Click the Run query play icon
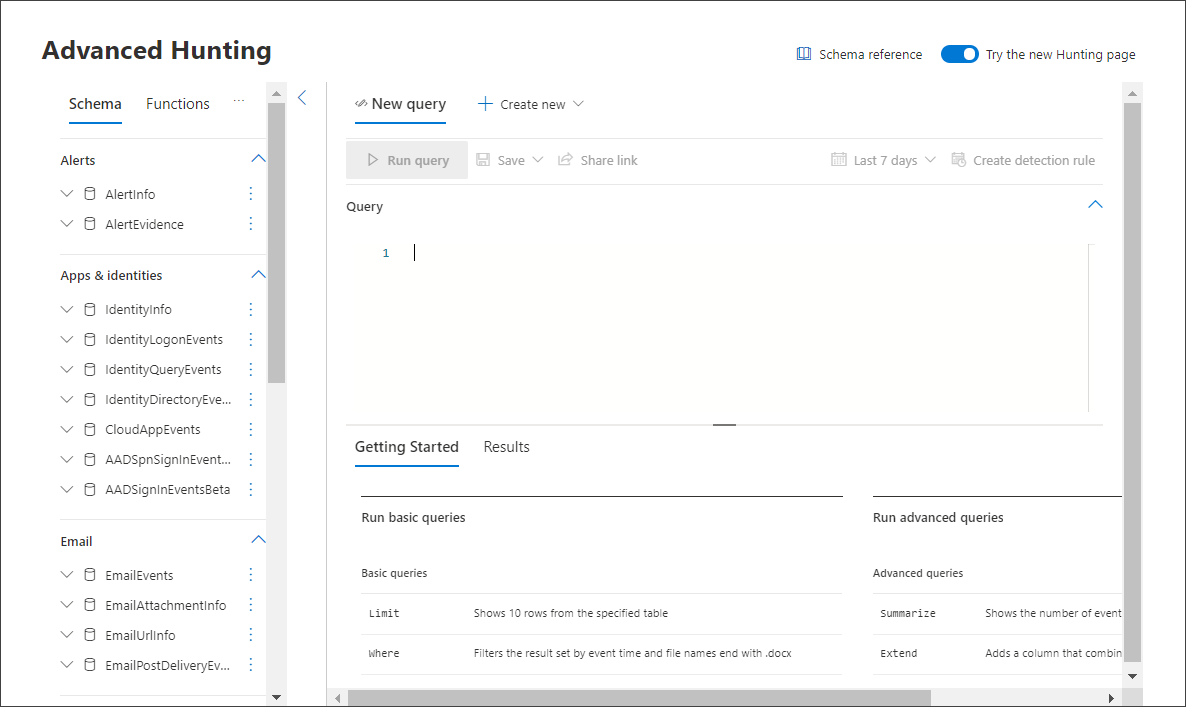Viewport: 1186px width, 707px height. click(x=373, y=160)
